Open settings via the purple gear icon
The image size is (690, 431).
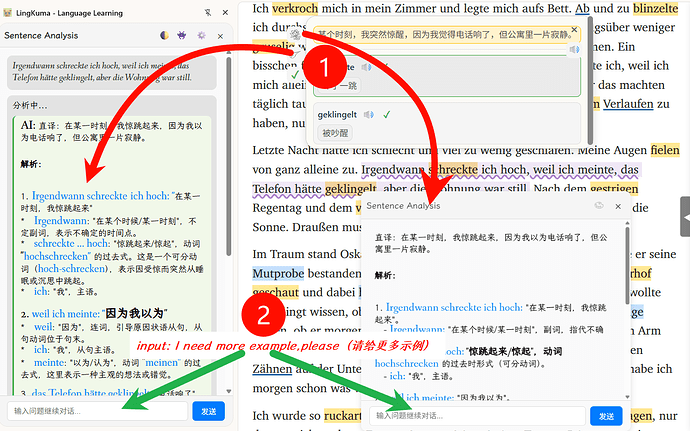(x=201, y=35)
